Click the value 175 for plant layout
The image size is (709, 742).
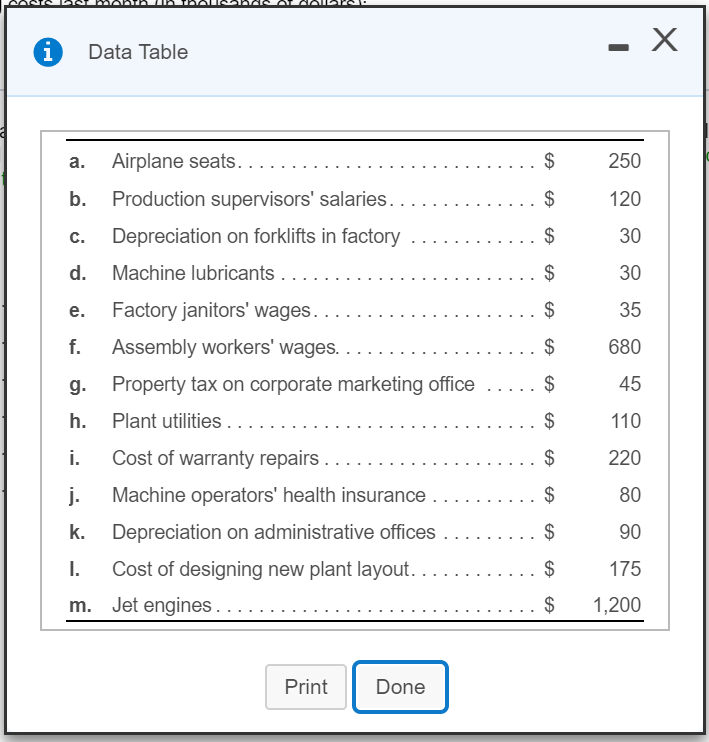coord(625,569)
